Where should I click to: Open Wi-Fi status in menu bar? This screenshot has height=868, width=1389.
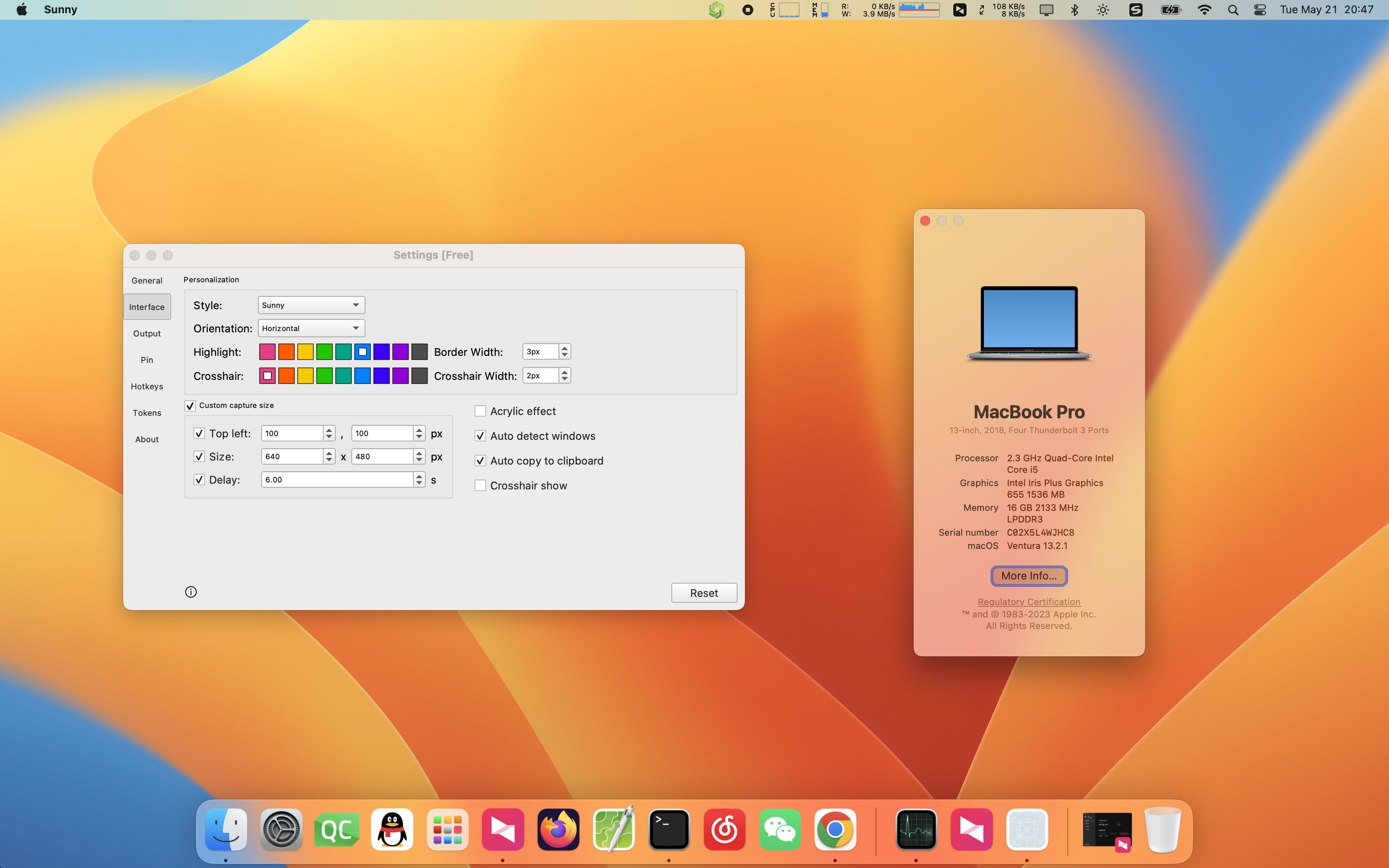1205,10
